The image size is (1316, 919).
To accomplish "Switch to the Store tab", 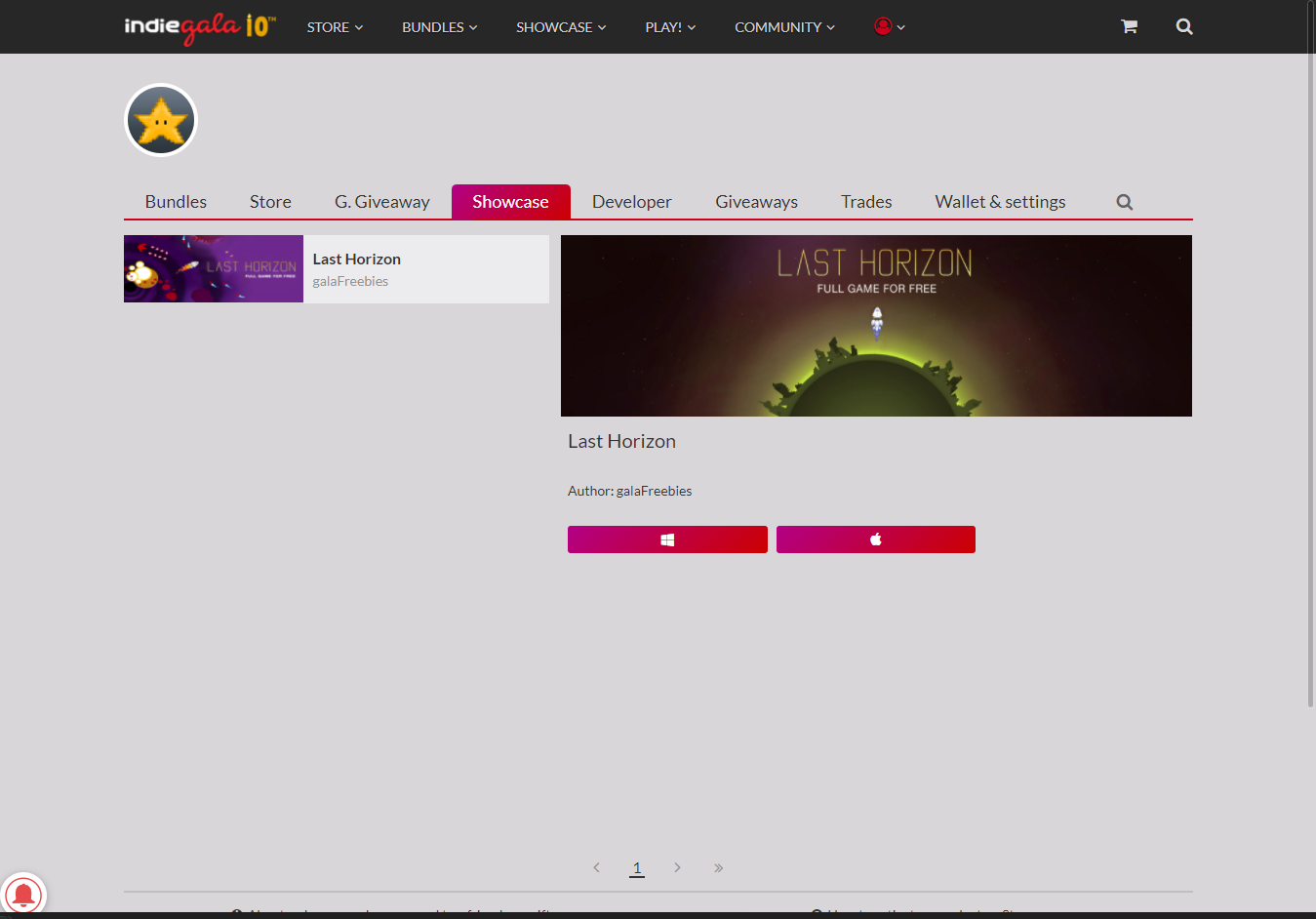I will pyautogui.click(x=270, y=202).
